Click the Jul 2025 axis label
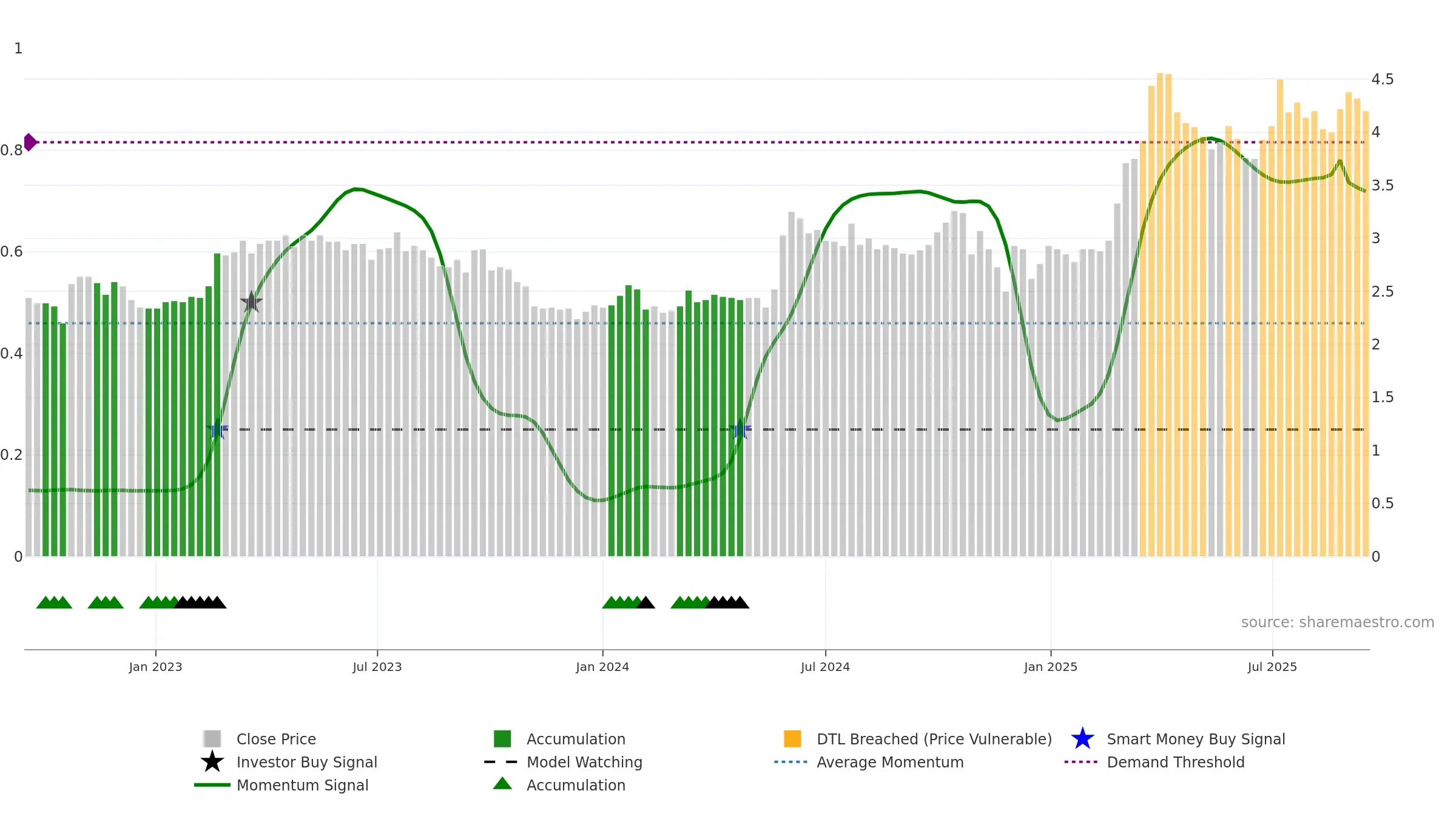The height and width of the screenshot is (819, 1456). tap(1272, 667)
